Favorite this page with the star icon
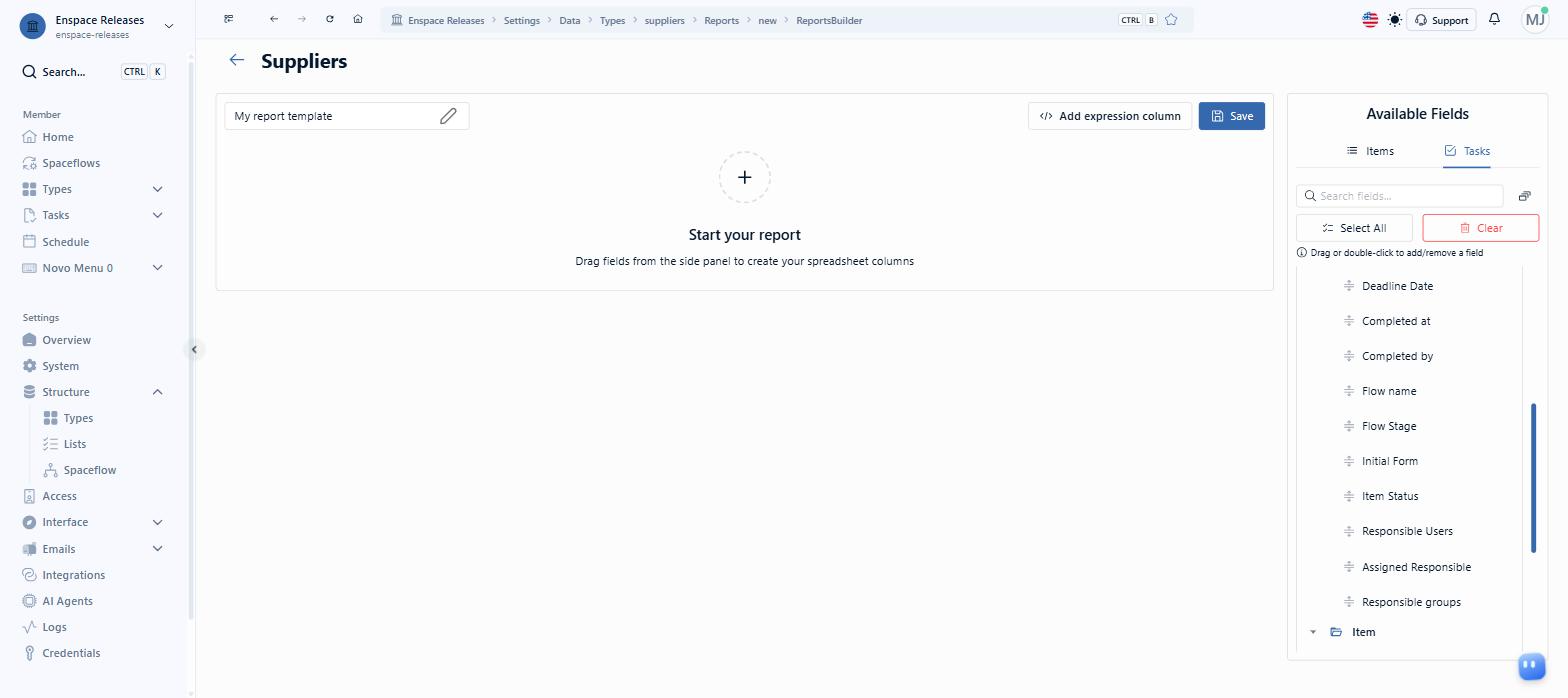Viewport: 1568px width, 698px height. pos(1171,20)
